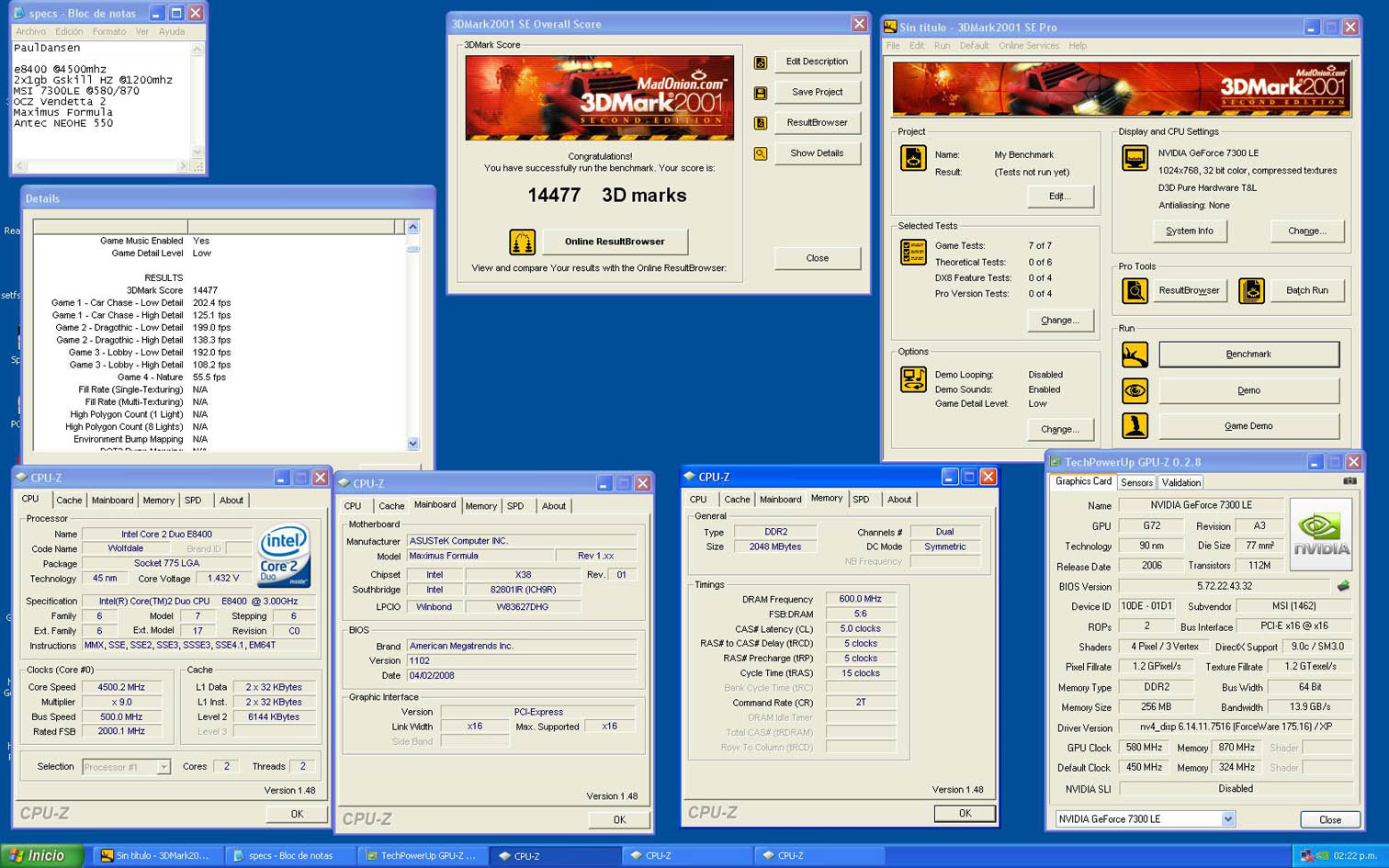Click the Edit Description button
This screenshot has height=868, width=1389.
(817, 62)
